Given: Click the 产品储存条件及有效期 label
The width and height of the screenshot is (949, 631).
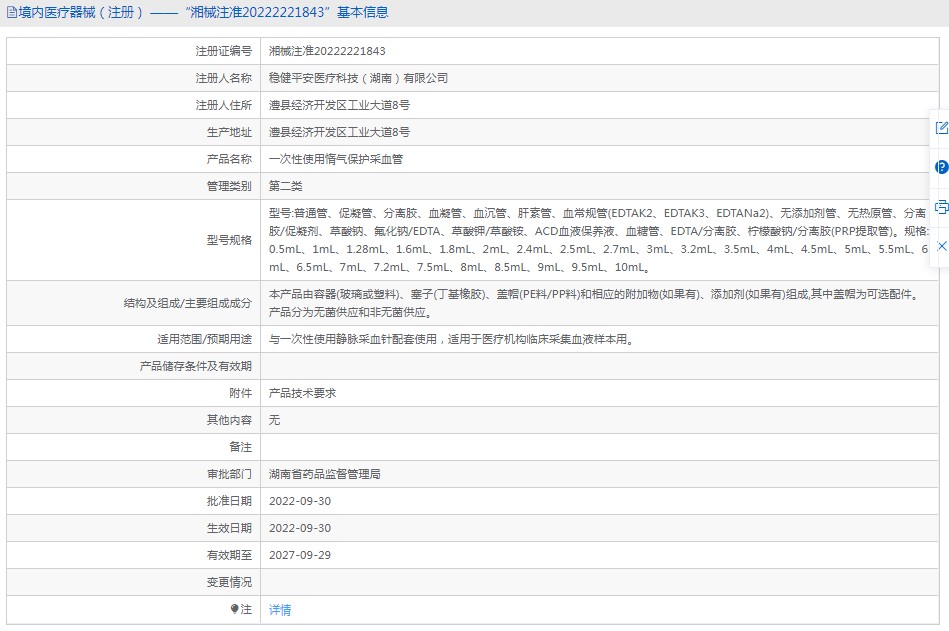Looking at the screenshot, I should click(195, 366).
